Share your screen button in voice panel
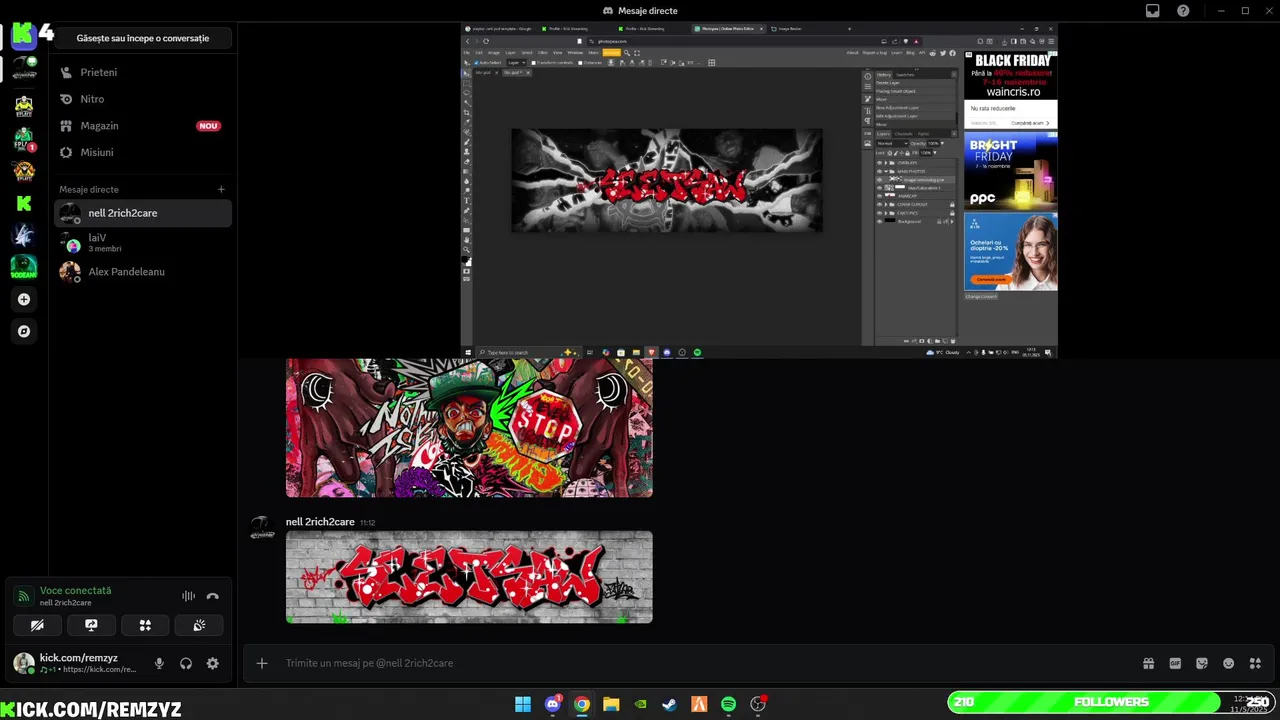 tap(91, 625)
